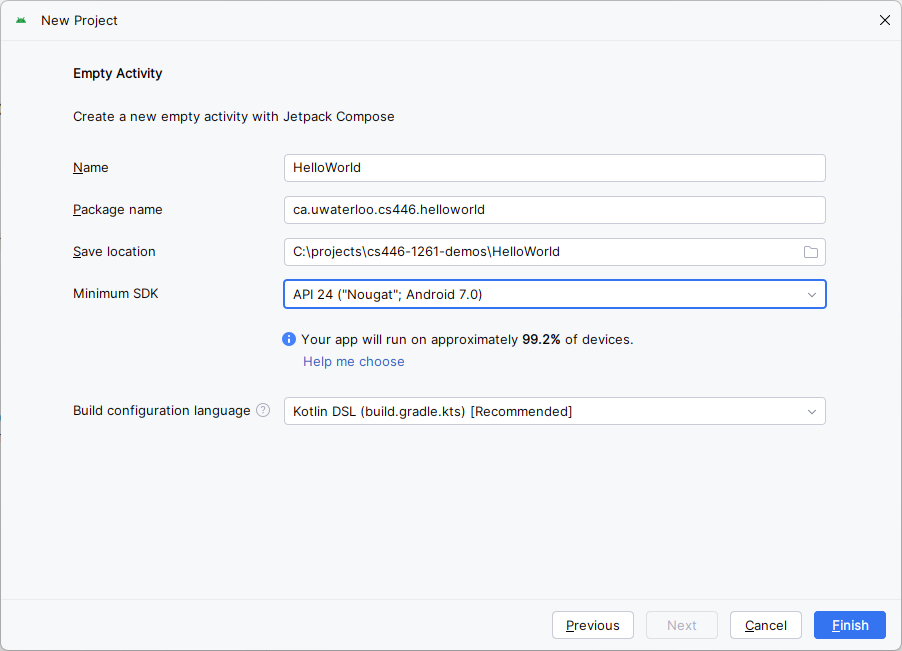
Task: Go back with the Previous button
Action: tap(592, 625)
